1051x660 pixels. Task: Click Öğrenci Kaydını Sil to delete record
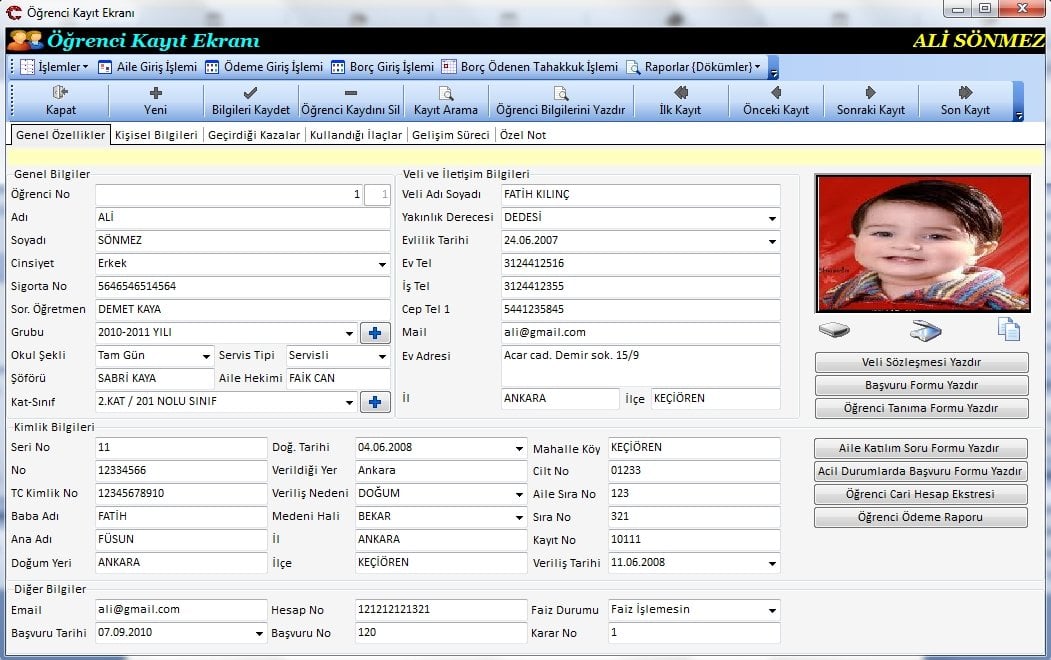350,100
